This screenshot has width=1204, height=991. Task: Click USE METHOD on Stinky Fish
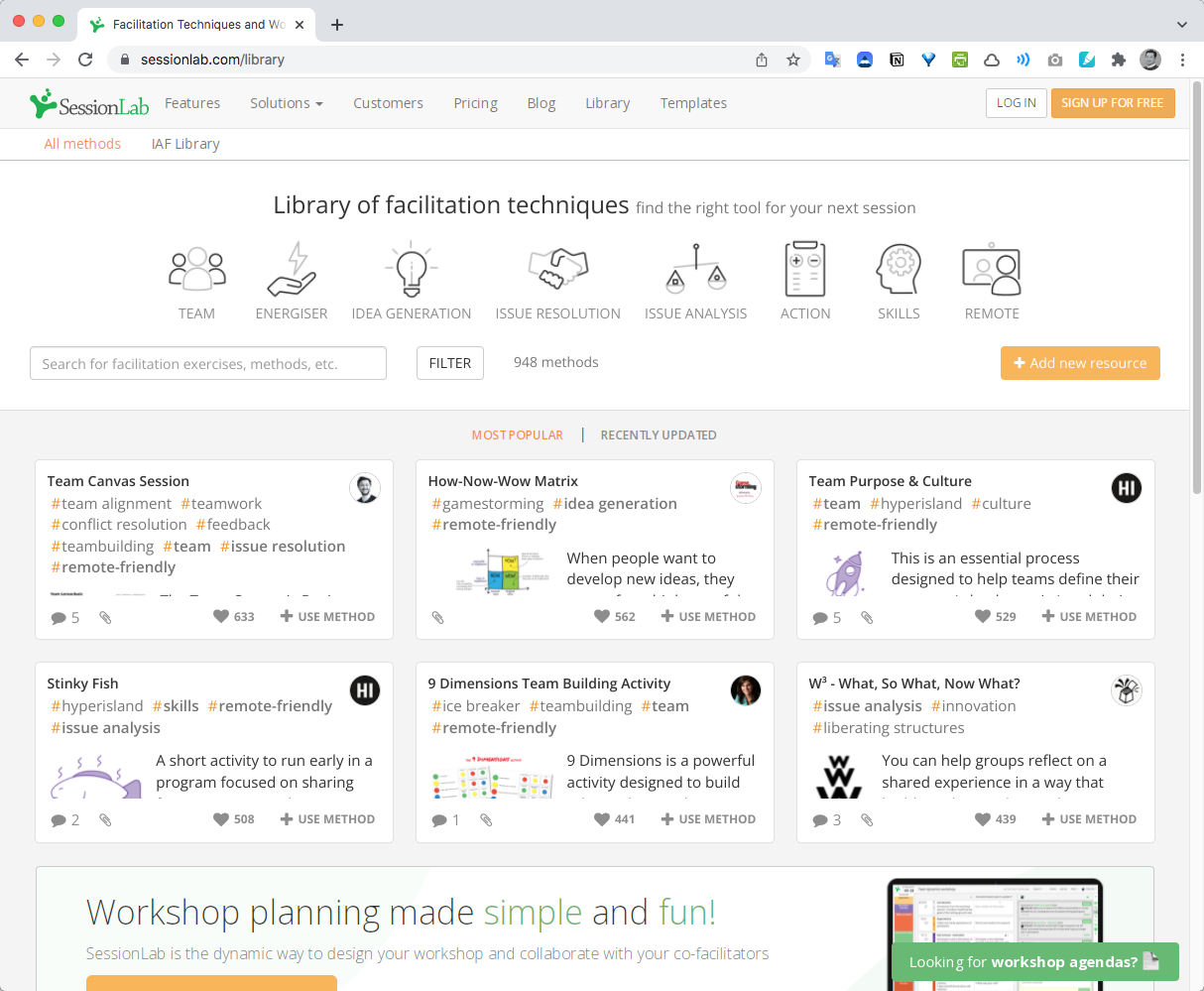click(x=328, y=819)
